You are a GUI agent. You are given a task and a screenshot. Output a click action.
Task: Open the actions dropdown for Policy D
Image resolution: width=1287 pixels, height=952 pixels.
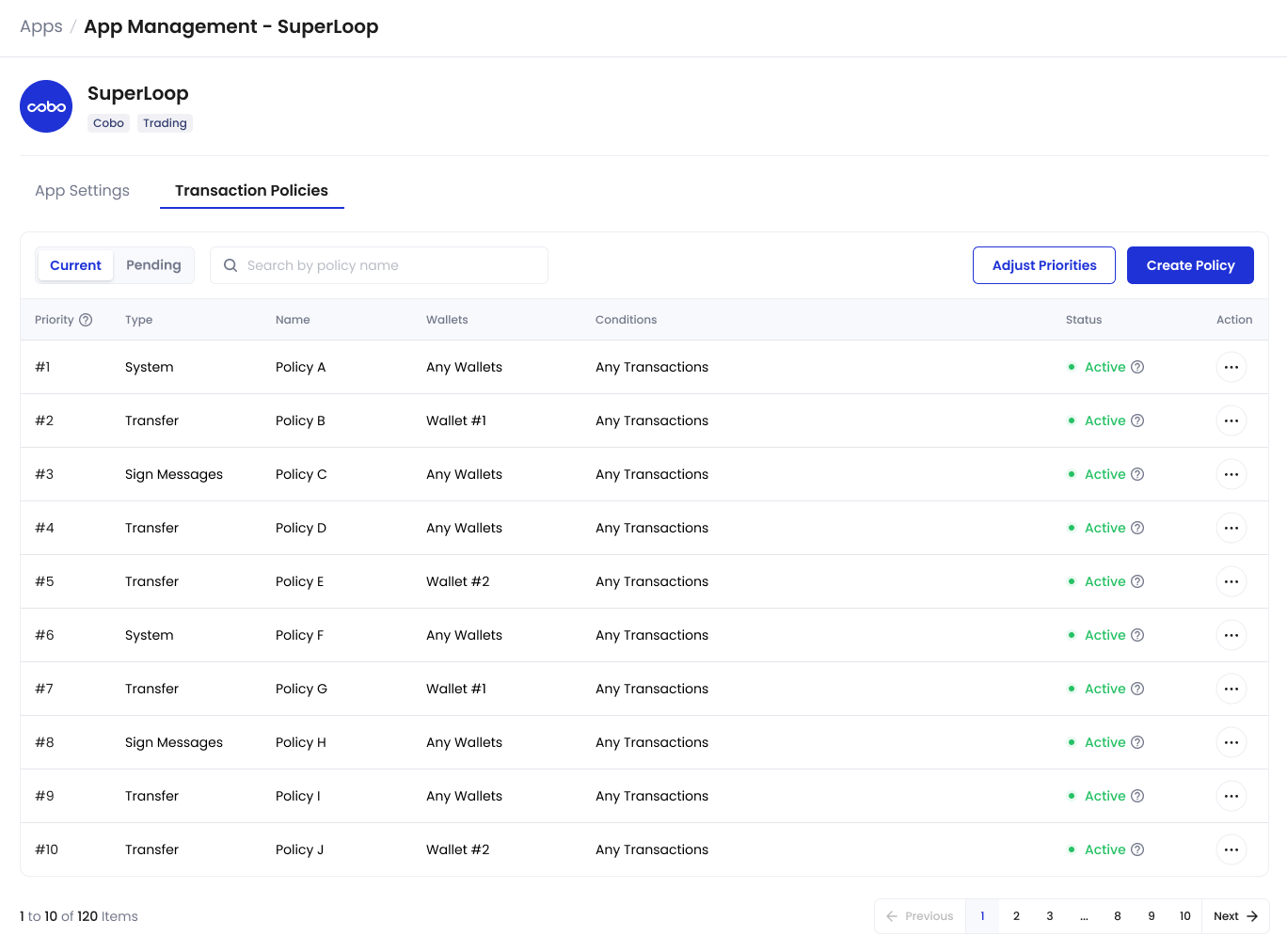(1231, 528)
